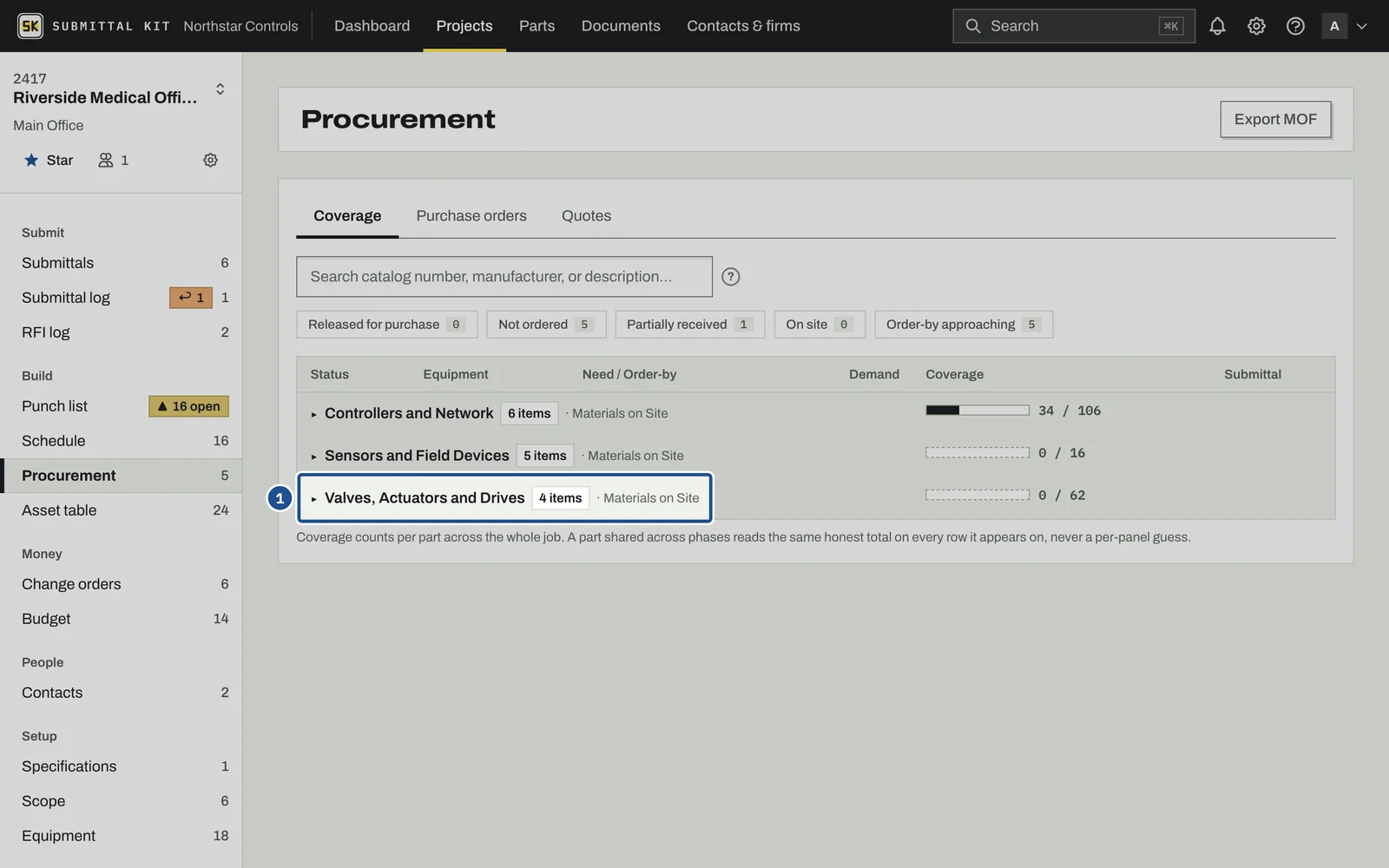Click the Submittal Kit SK logo

[x=30, y=26]
